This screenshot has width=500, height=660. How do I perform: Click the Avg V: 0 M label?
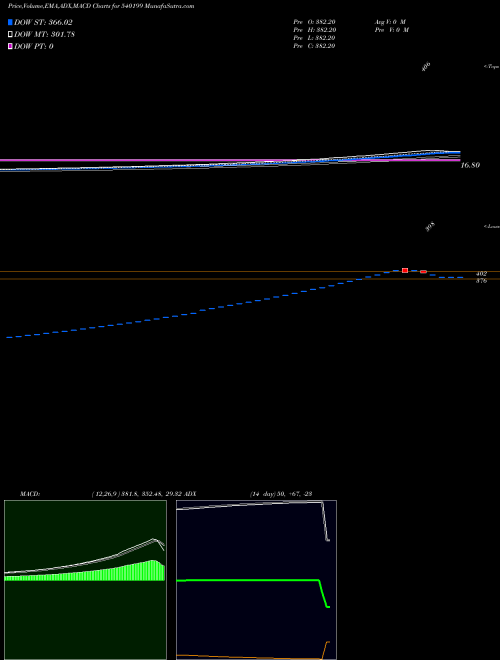(391, 22)
